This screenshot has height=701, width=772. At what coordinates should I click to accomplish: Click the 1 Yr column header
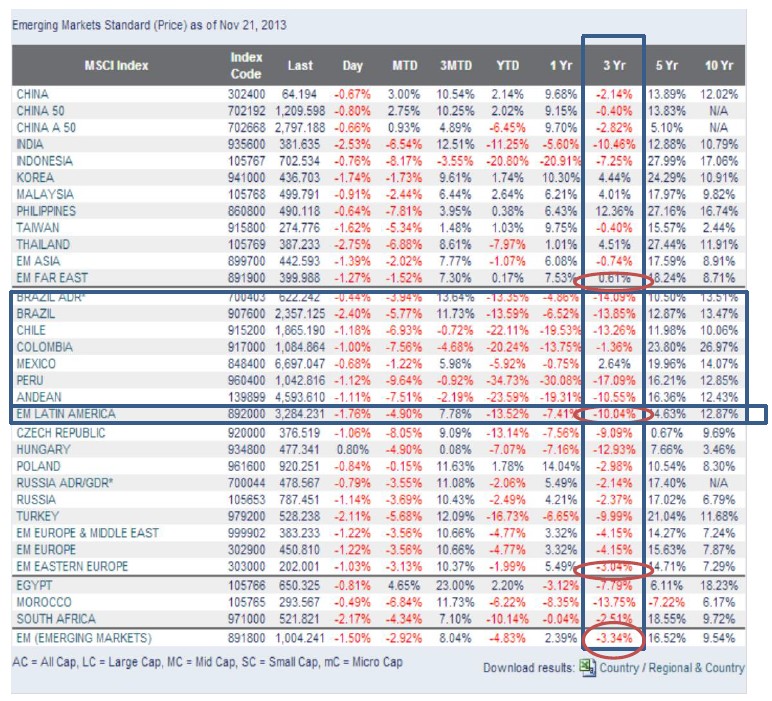tap(561, 65)
